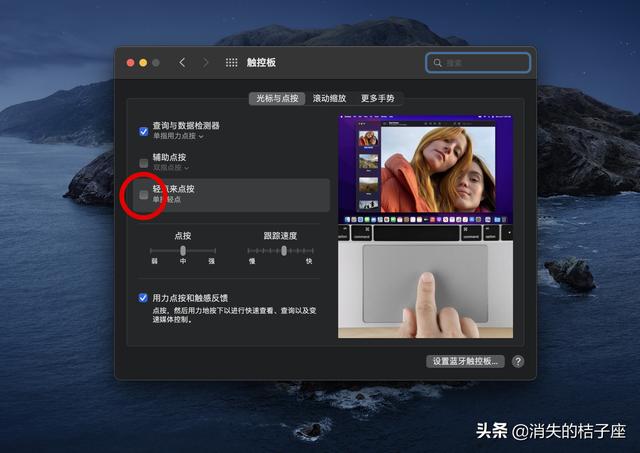The width and height of the screenshot is (640, 453).
Task: Toggle the 查询与数据检测器 checkbox
Action: [144, 131]
